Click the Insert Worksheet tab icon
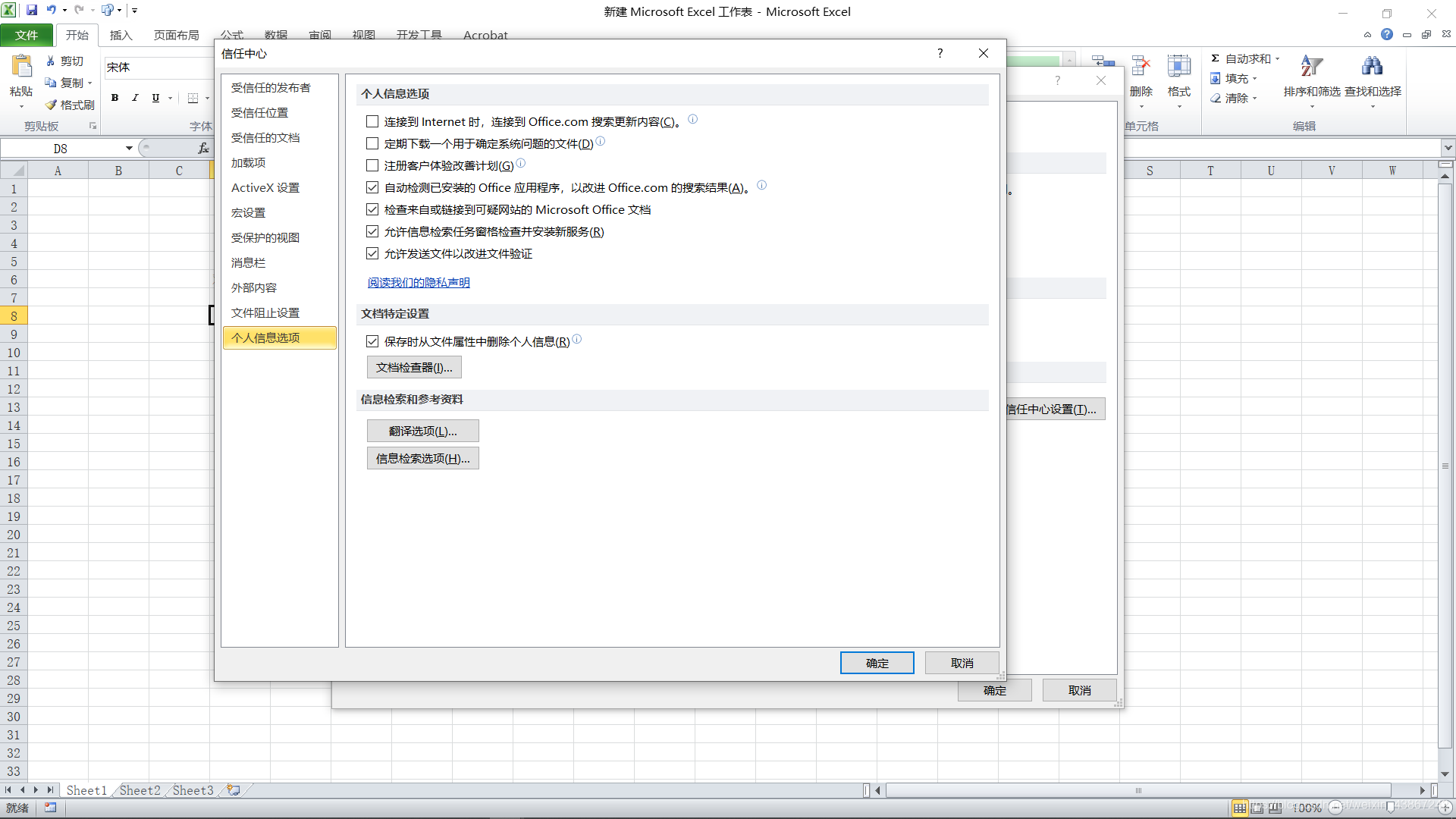1456x819 pixels. point(234,790)
